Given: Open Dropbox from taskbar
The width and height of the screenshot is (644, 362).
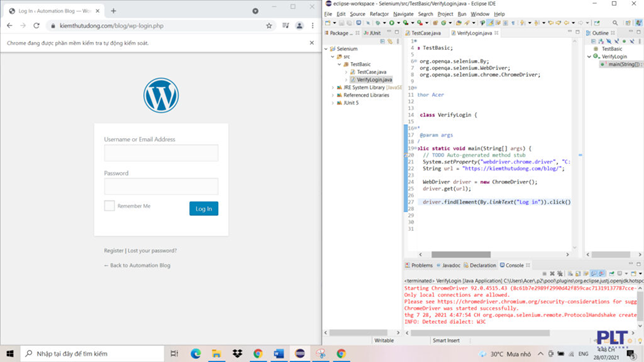Looking at the screenshot, I should click(237, 353).
